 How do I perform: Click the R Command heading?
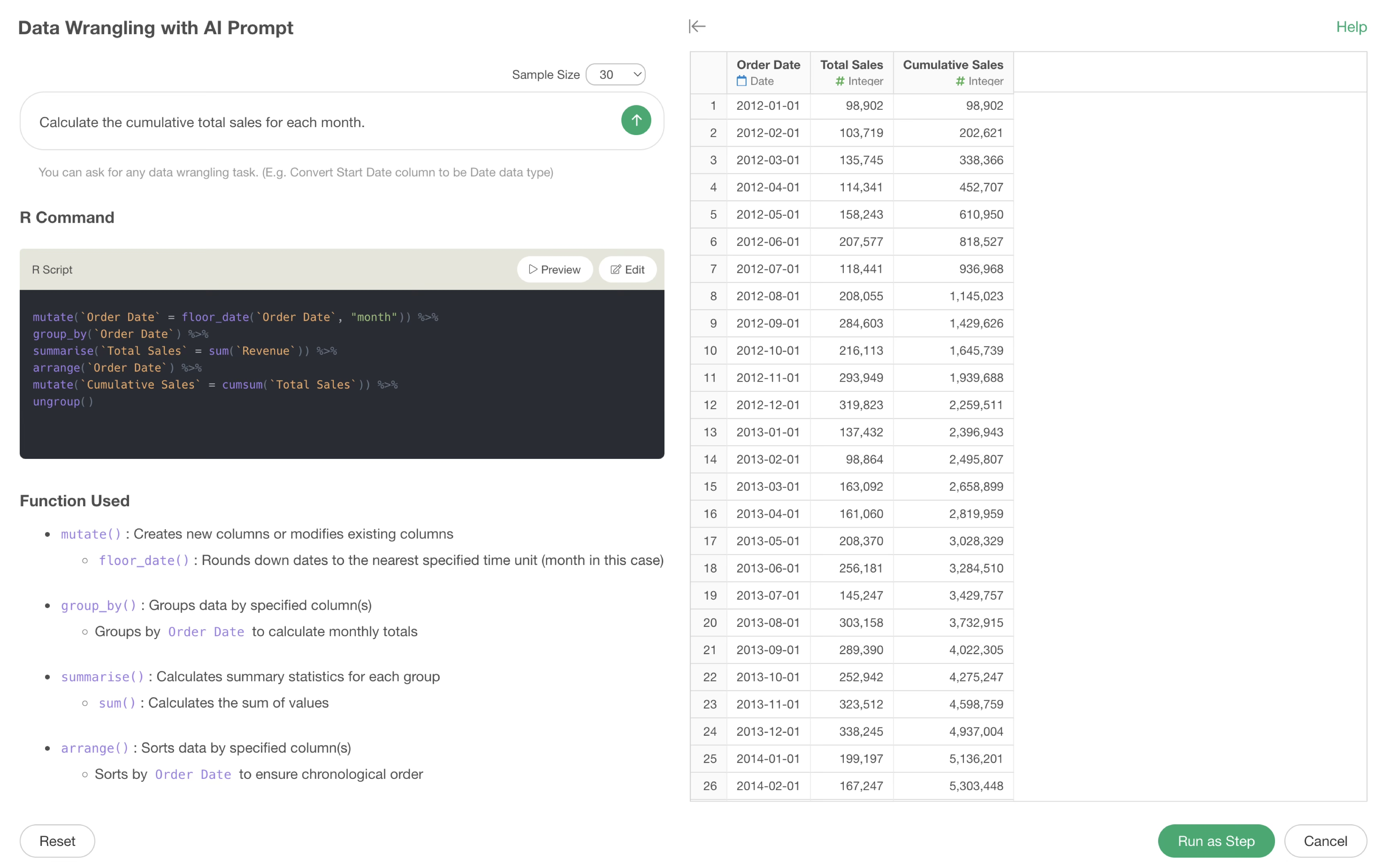pos(67,217)
